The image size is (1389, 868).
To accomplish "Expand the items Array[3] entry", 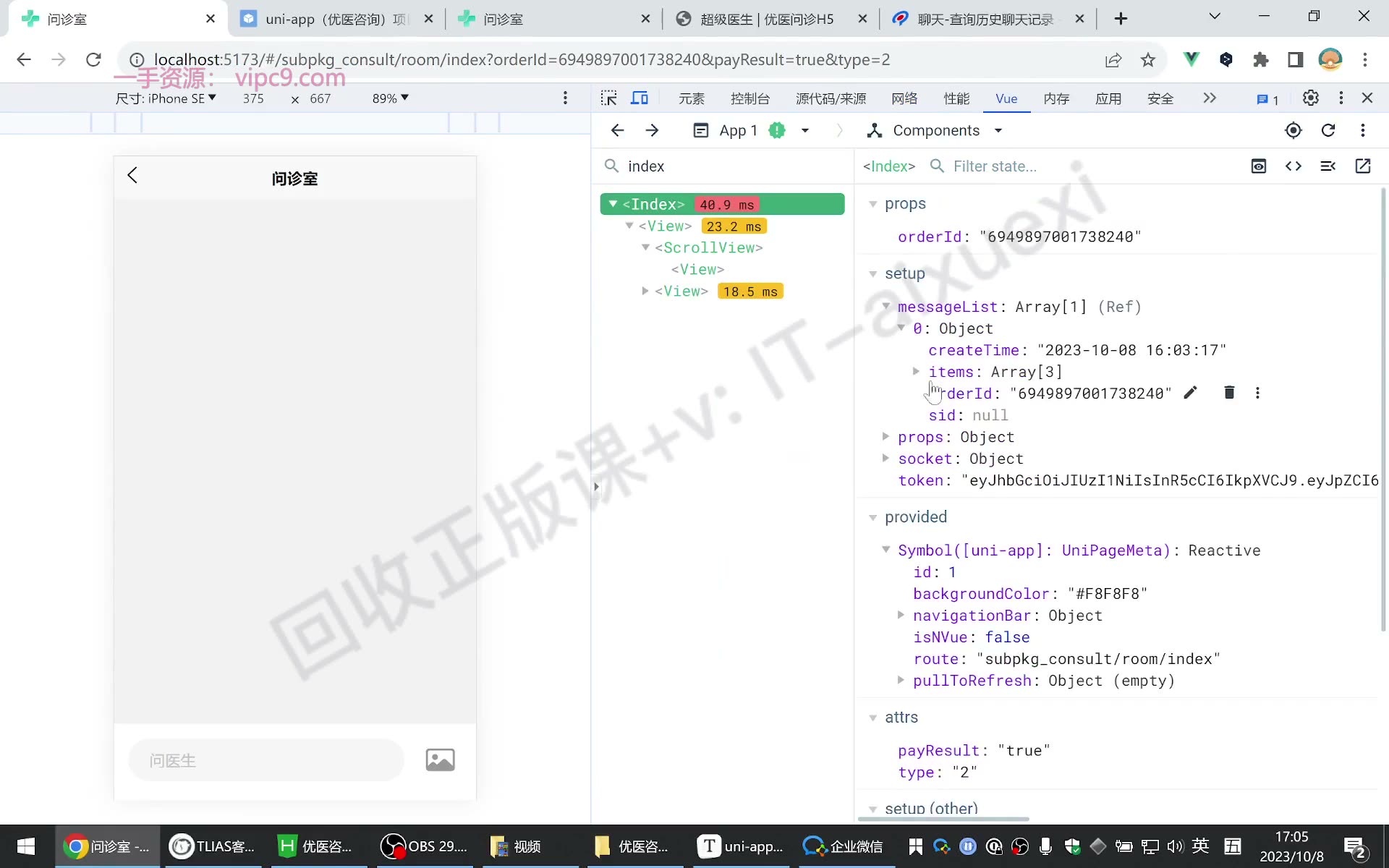I will coord(916,372).
